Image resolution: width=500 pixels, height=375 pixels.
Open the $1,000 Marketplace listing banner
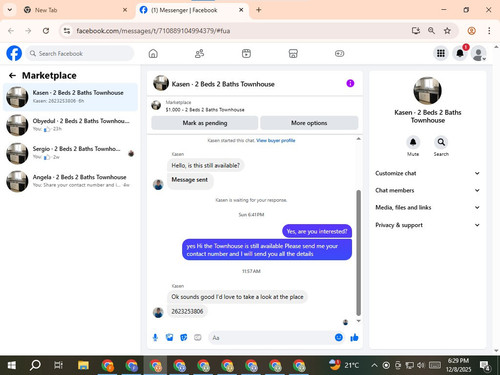click(x=255, y=106)
